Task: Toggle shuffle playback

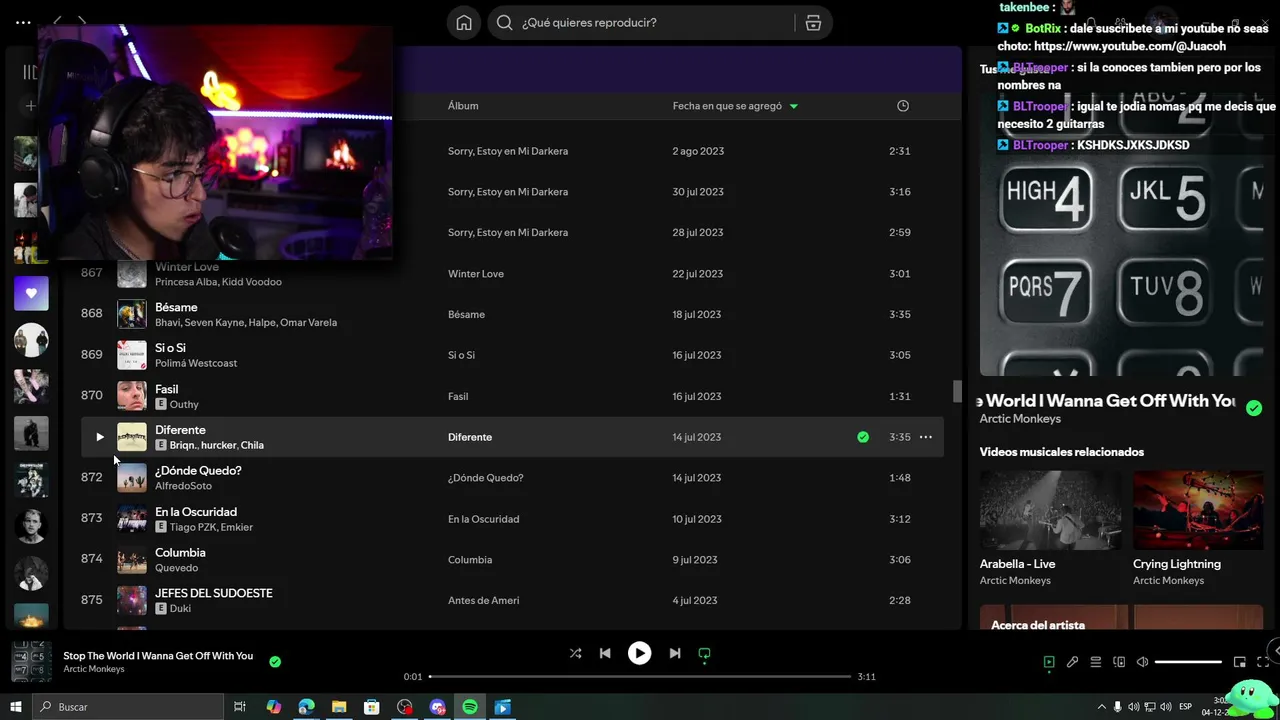Action: pyautogui.click(x=575, y=653)
